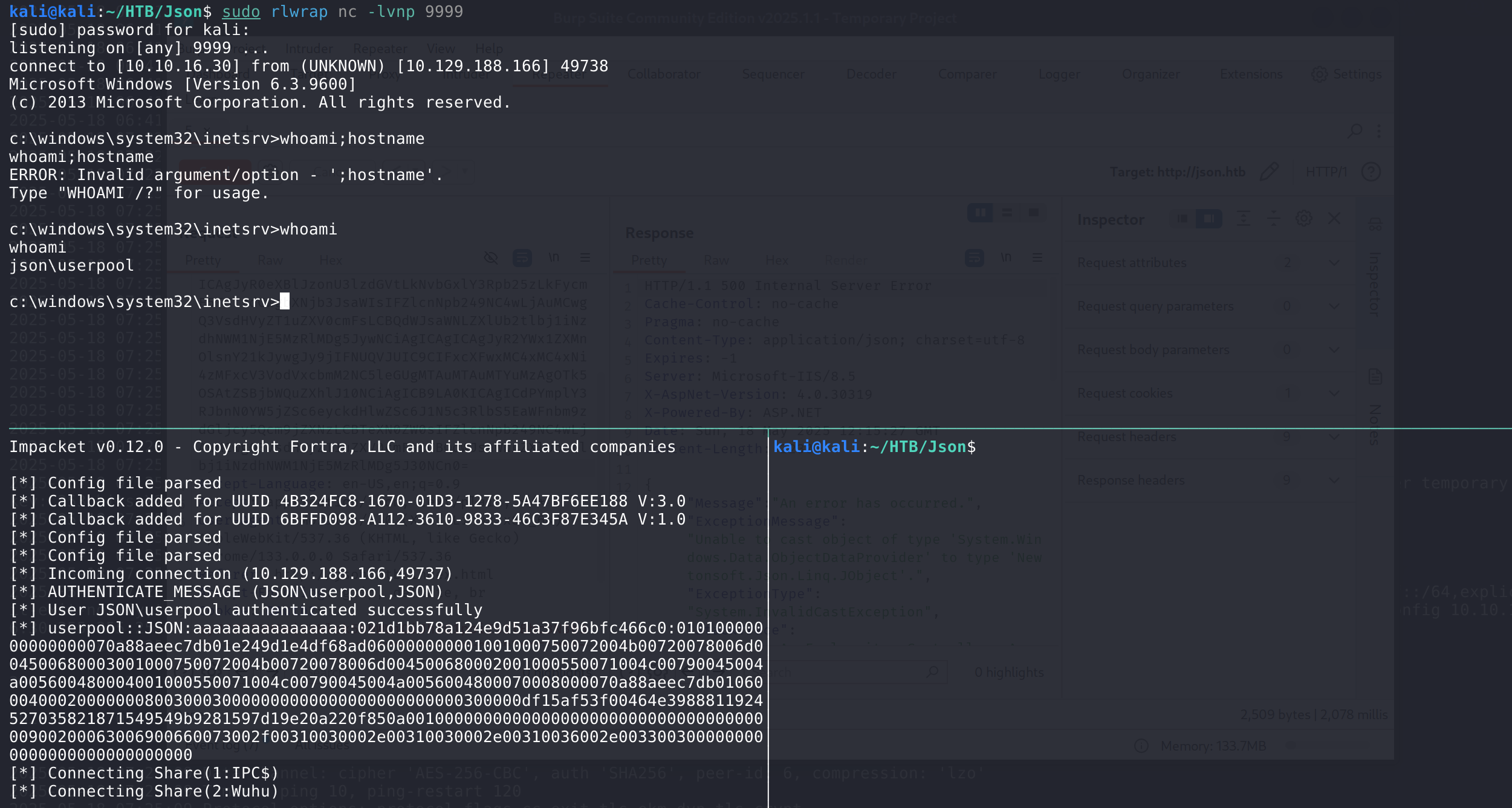This screenshot has height=808, width=1512.
Task: Select side-by-side request/response layout
Action: tap(980, 213)
